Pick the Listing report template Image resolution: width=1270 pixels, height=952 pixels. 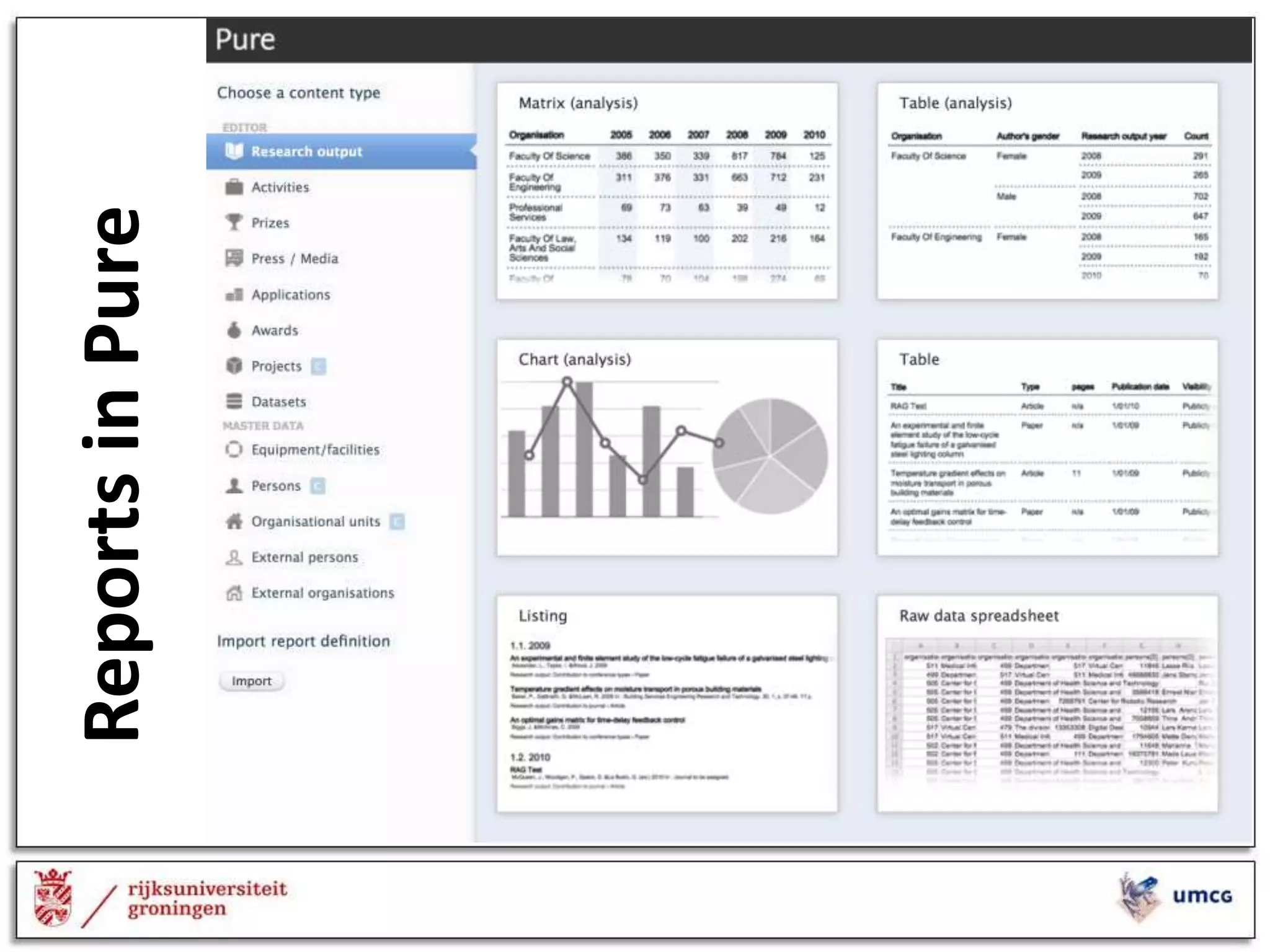coord(667,704)
